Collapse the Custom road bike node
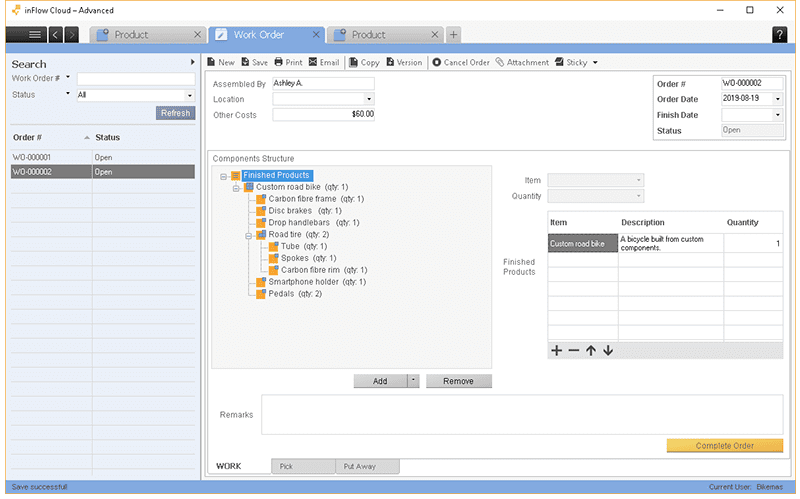Screen dimensions: 800x499 (x=236, y=188)
